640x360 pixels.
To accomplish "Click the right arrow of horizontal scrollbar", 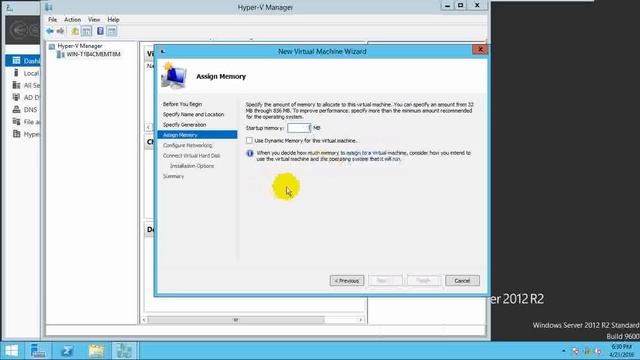I will [361, 320].
